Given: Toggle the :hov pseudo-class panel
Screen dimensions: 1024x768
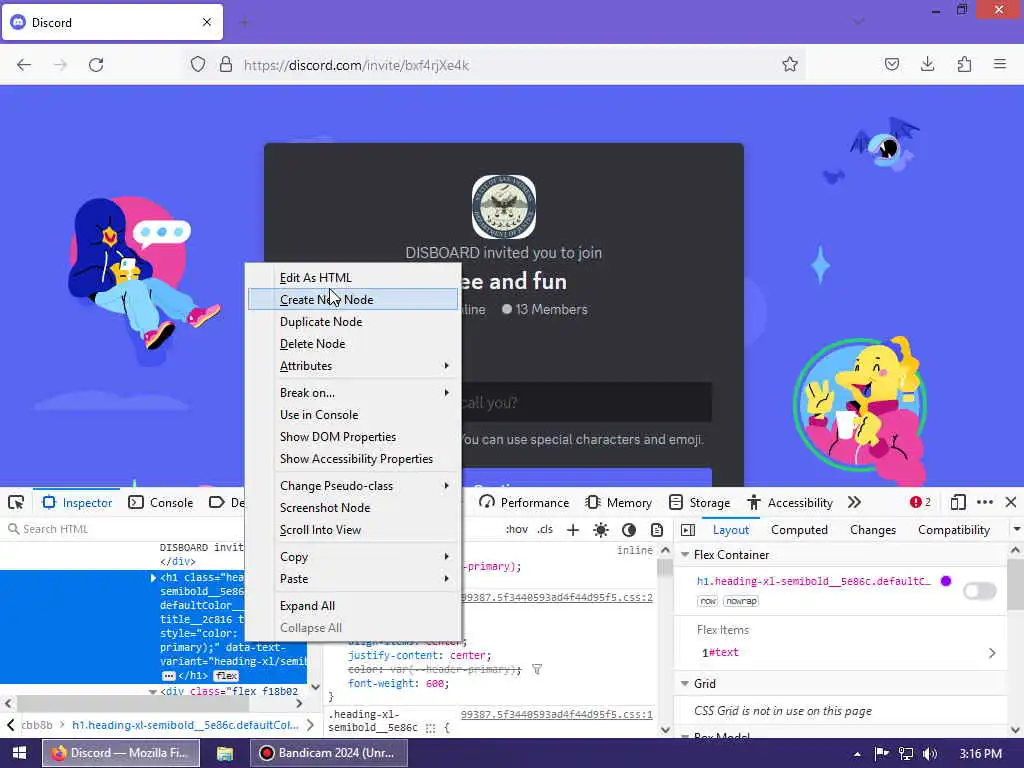Looking at the screenshot, I should (x=517, y=530).
